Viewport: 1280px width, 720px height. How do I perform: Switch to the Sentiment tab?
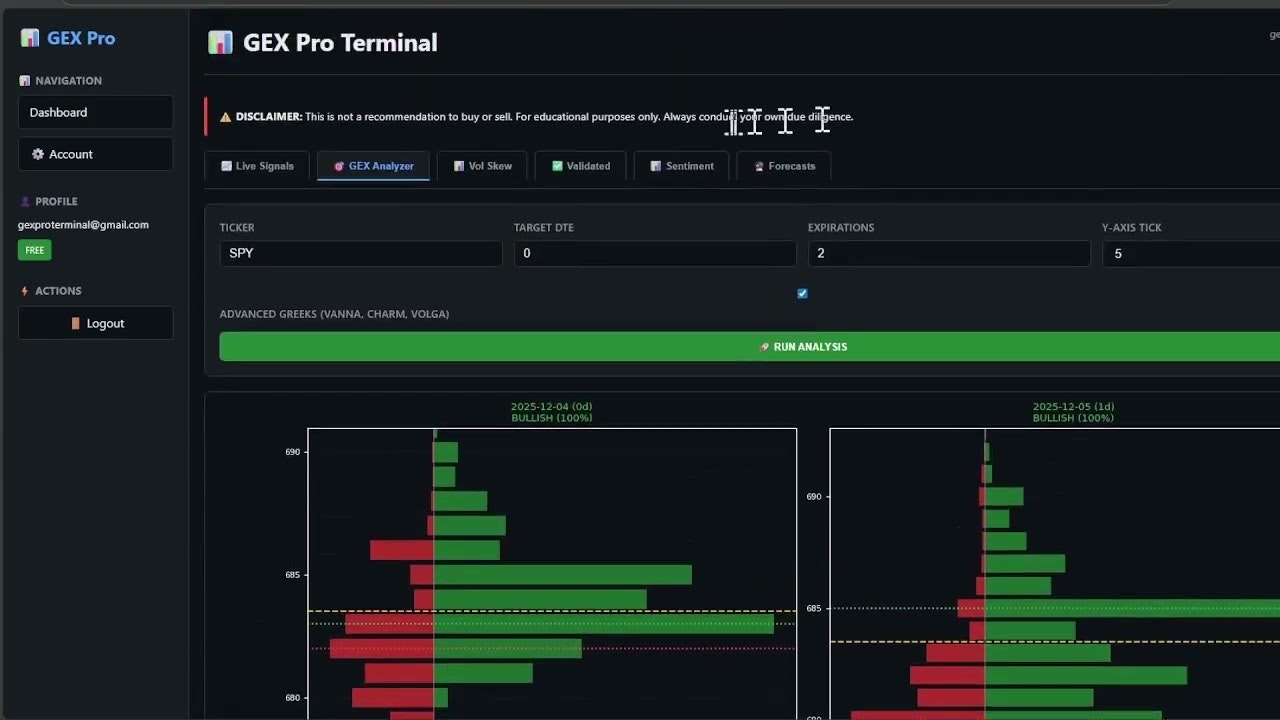pos(681,166)
